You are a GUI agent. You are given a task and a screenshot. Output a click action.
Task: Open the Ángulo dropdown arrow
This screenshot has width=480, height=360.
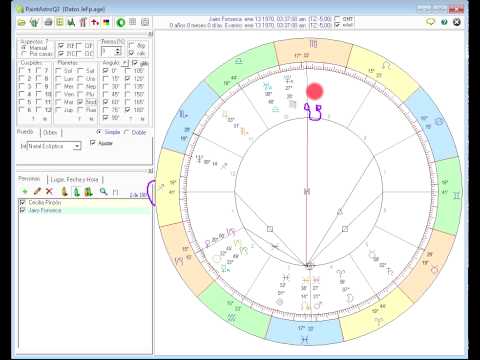coord(124,63)
